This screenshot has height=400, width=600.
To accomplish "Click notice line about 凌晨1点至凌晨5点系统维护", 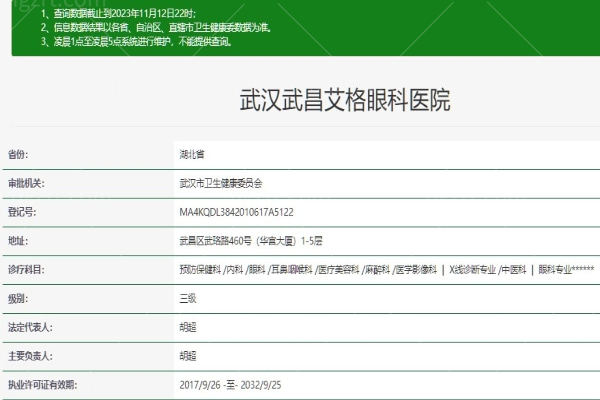I will tap(136, 41).
